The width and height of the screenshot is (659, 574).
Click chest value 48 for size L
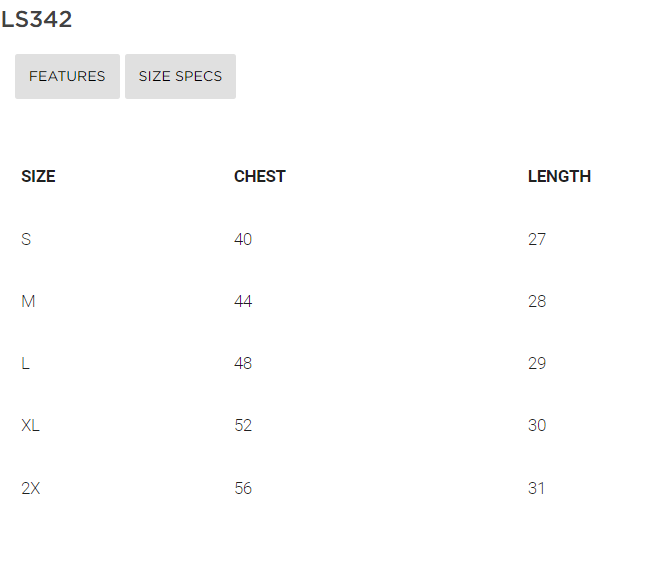(243, 363)
